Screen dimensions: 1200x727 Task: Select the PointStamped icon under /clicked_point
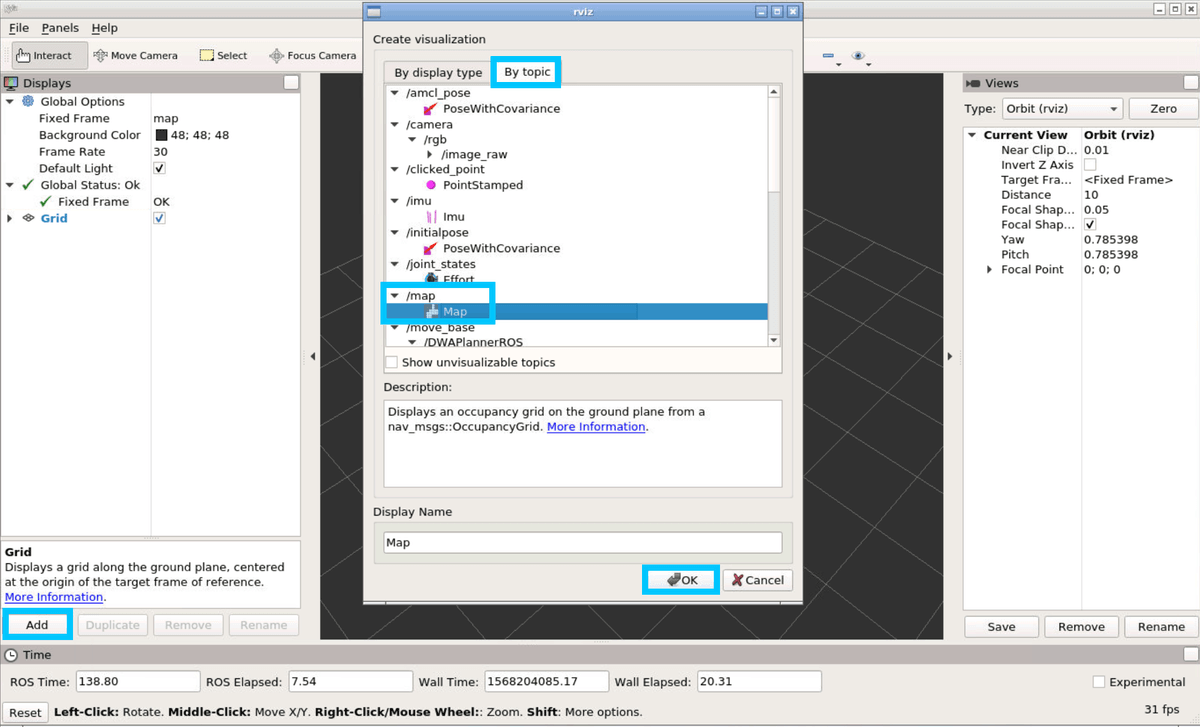(x=430, y=185)
